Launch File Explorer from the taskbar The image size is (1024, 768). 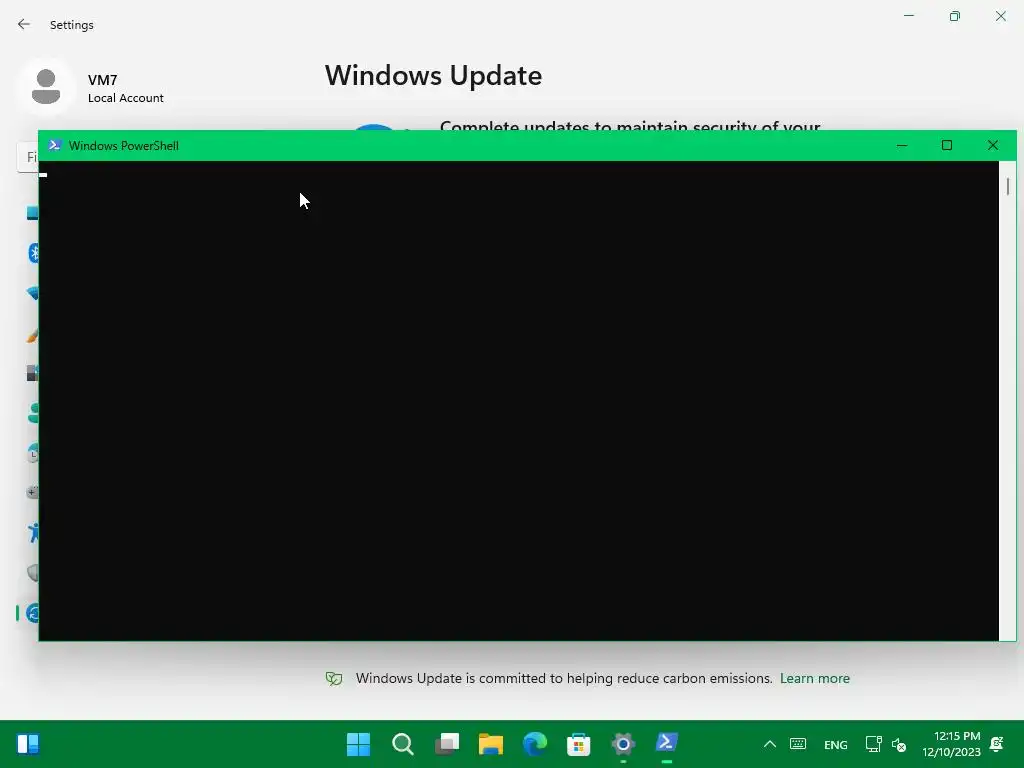(x=490, y=744)
